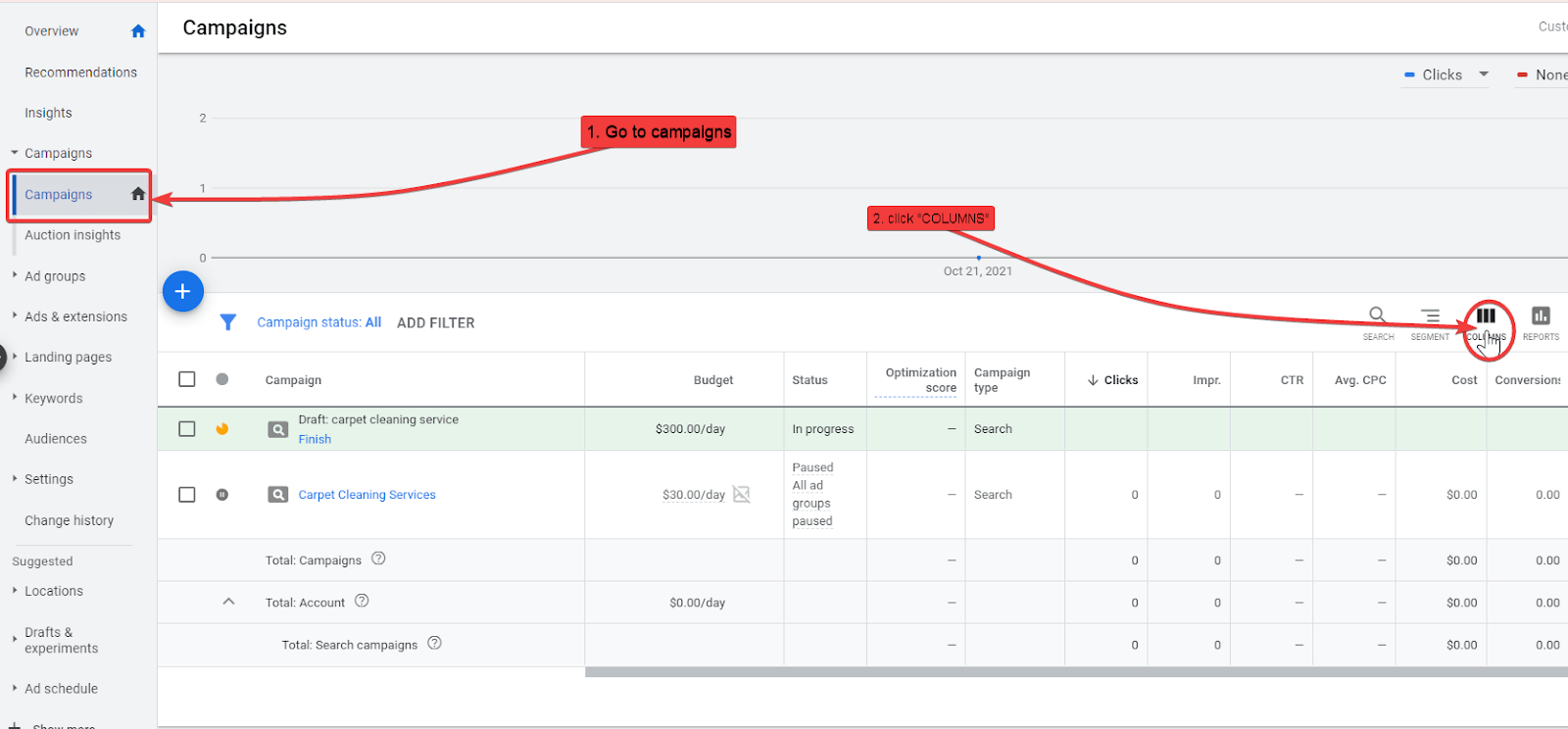Image resolution: width=1568 pixels, height=729 pixels.
Task: Open Recommendations in the sidebar
Action: point(81,73)
